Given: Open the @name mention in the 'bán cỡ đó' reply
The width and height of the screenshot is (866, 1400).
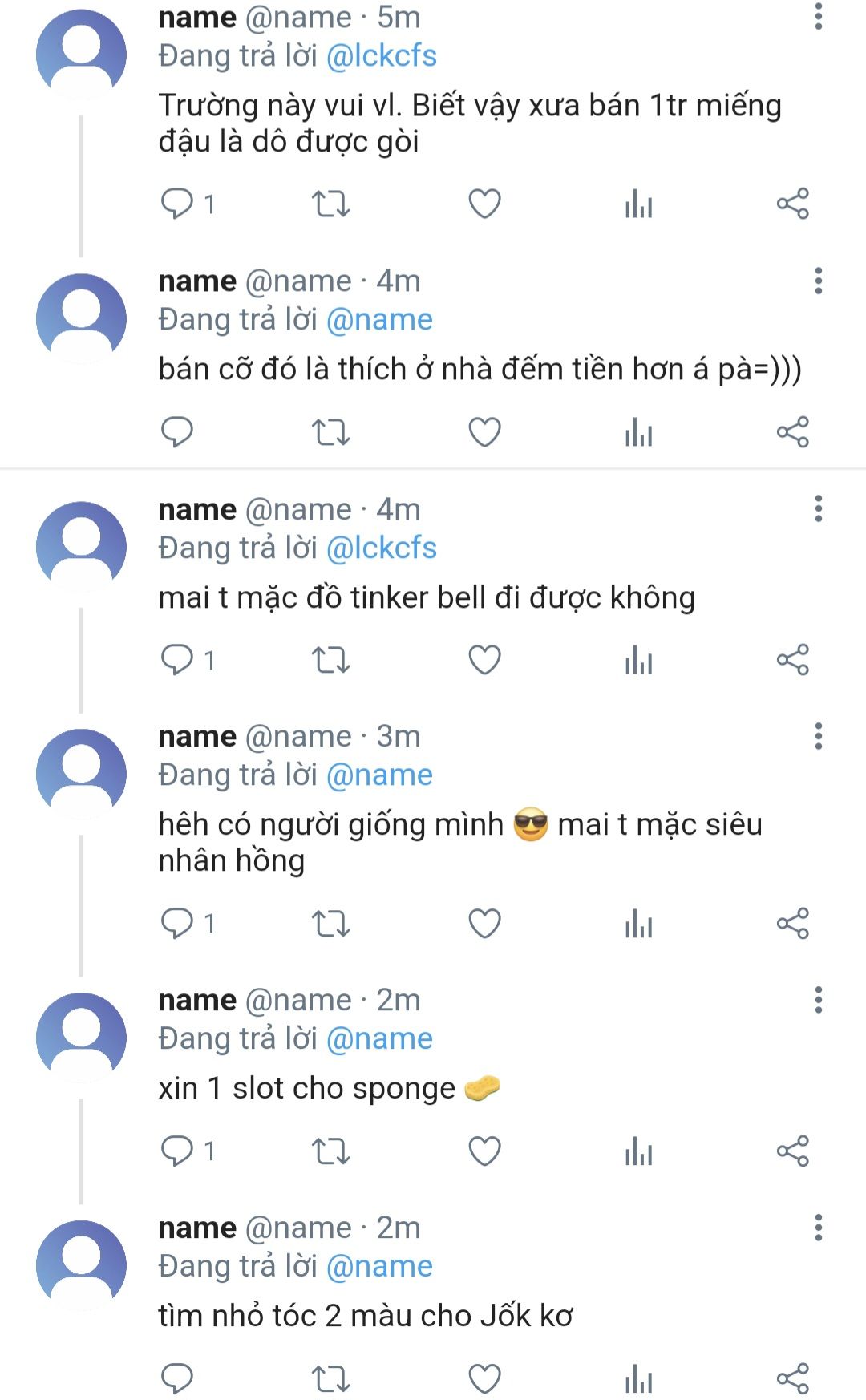Looking at the screenshot, I should point(379,320).
